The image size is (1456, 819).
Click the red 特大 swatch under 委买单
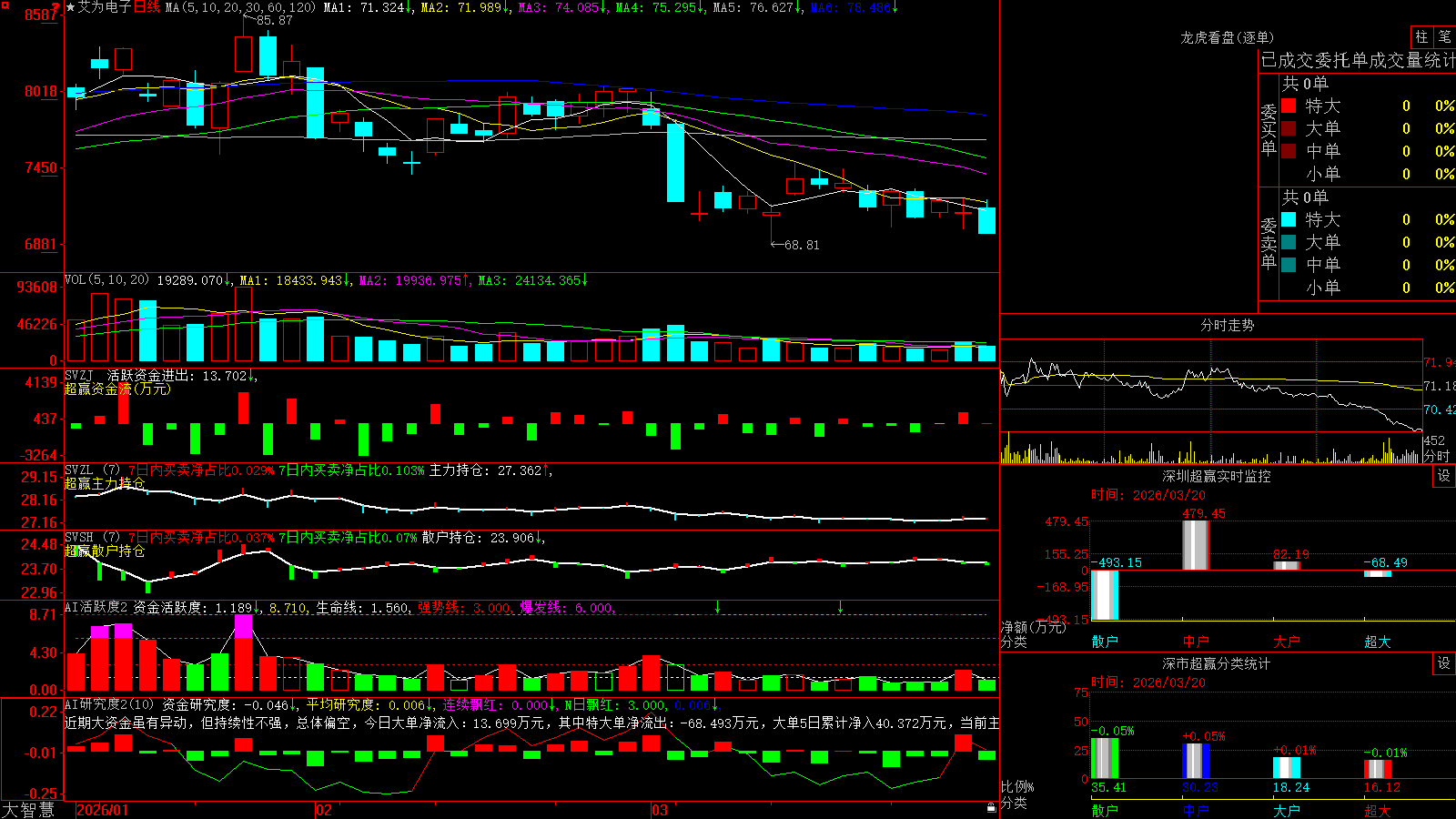(x=1289, y=106)
